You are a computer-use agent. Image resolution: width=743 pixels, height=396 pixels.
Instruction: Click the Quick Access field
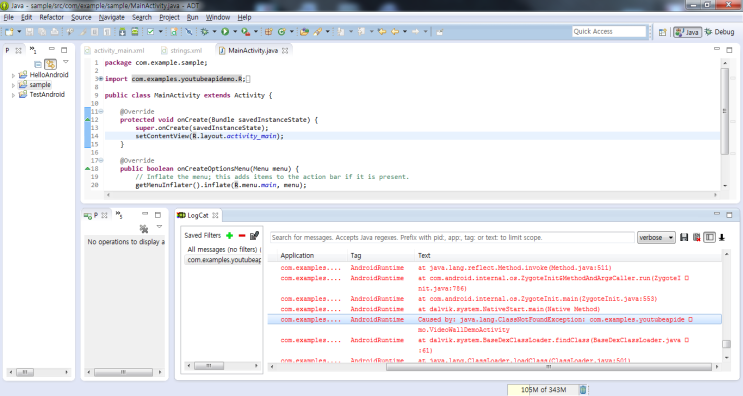pyautogui.click(x=609, y=31)
